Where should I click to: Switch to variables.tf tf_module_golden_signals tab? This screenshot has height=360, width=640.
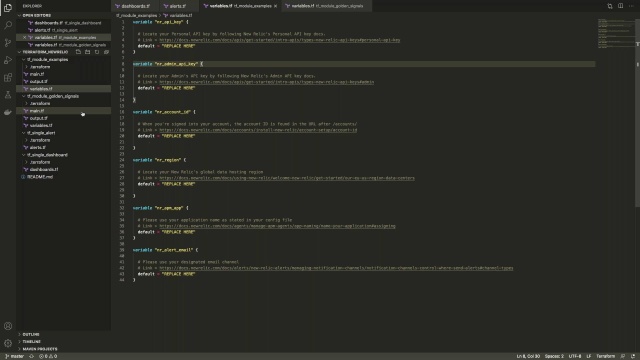coord(327,6)
